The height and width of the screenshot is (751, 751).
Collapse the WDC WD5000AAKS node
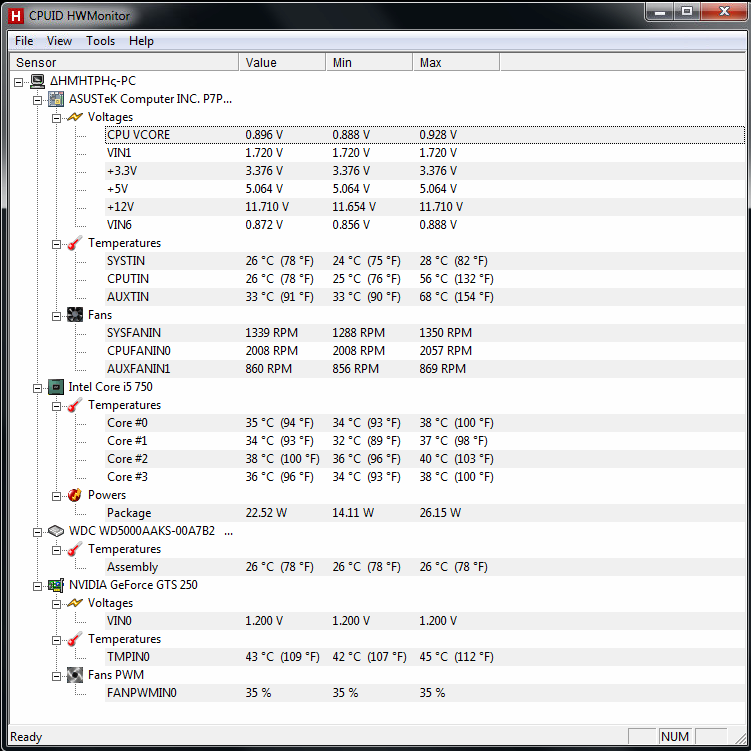pos(37,532)
